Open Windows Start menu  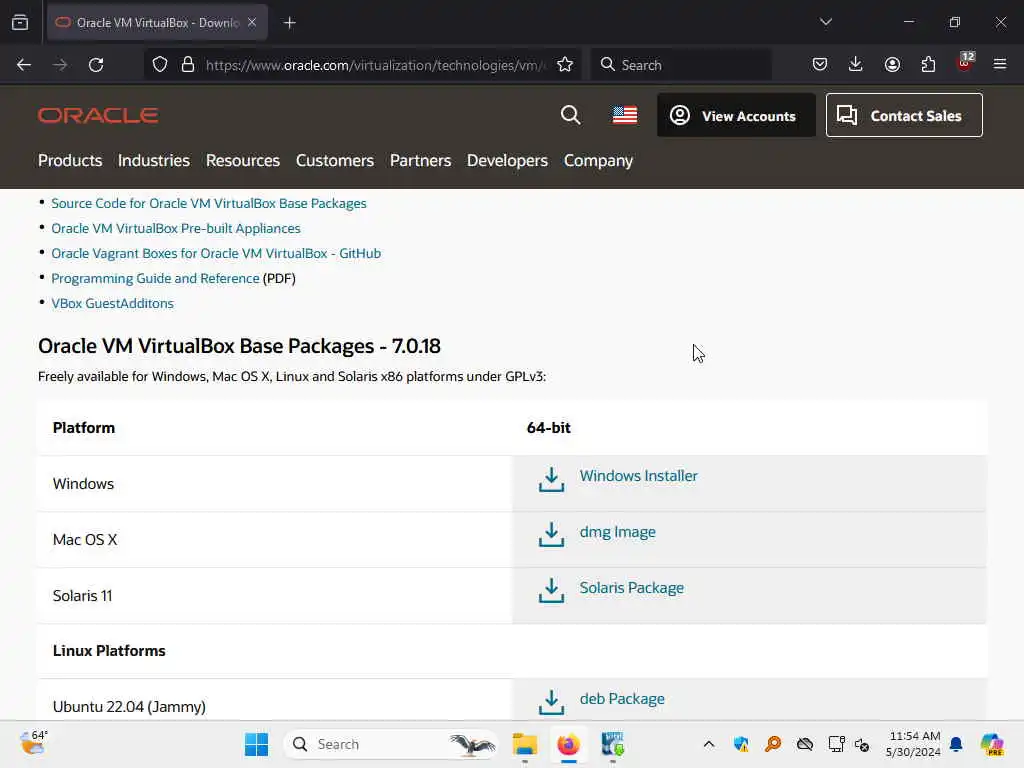256,744
